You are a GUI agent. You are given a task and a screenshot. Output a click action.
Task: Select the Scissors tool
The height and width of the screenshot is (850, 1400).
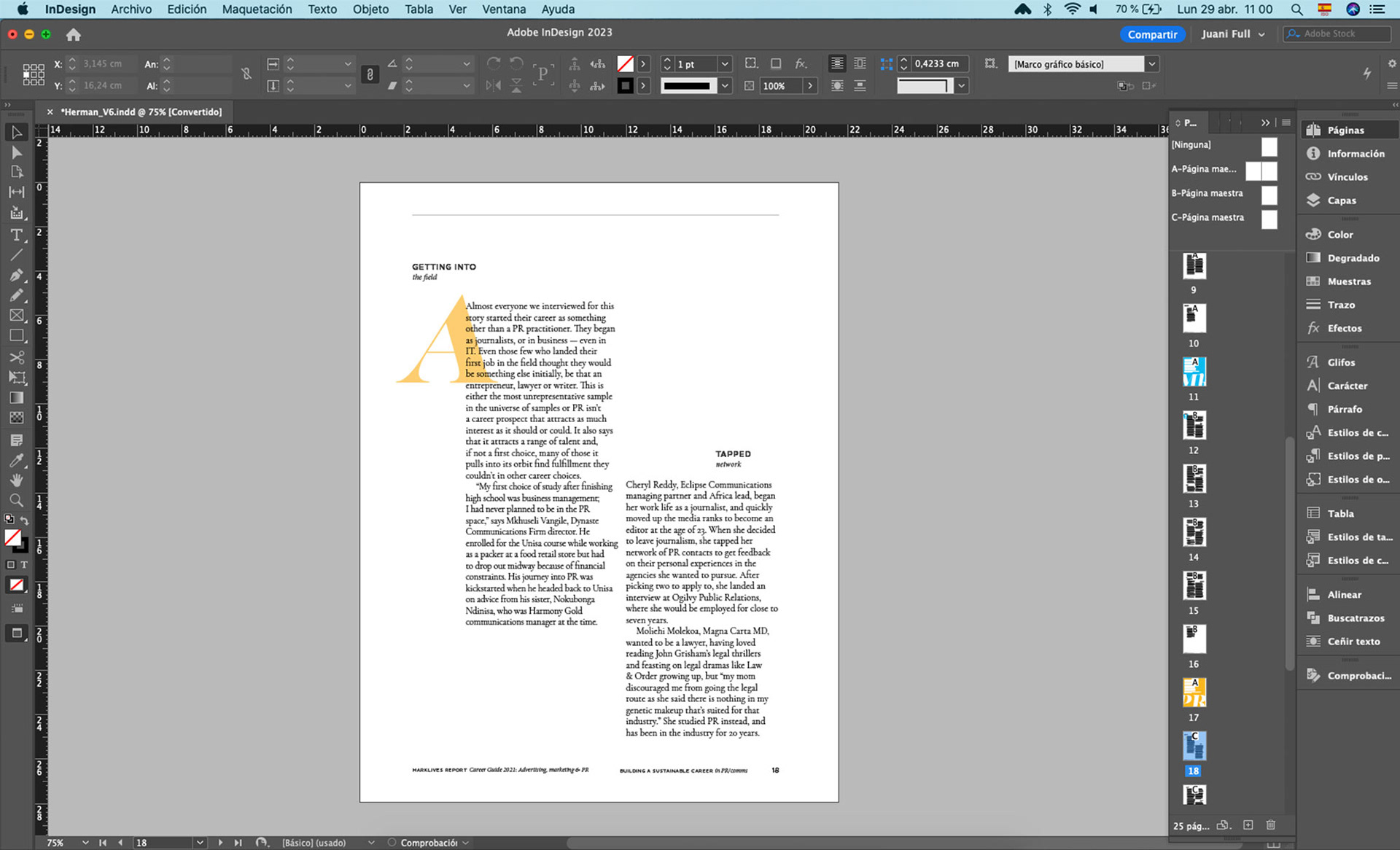pyautogui.click(x=16, y=357)
